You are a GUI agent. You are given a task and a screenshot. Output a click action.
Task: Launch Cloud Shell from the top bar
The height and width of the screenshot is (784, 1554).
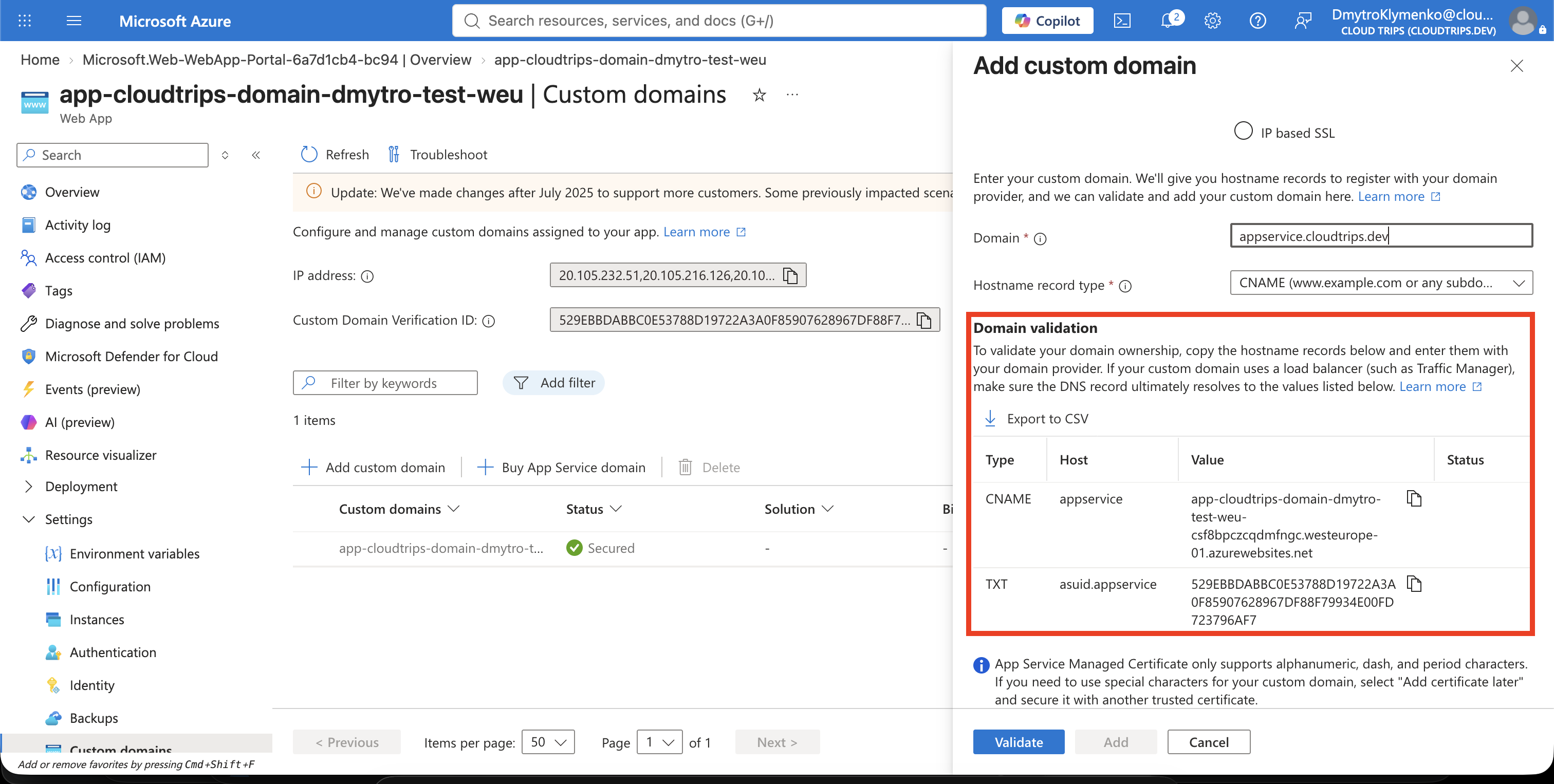click(x=1122, y=21)
